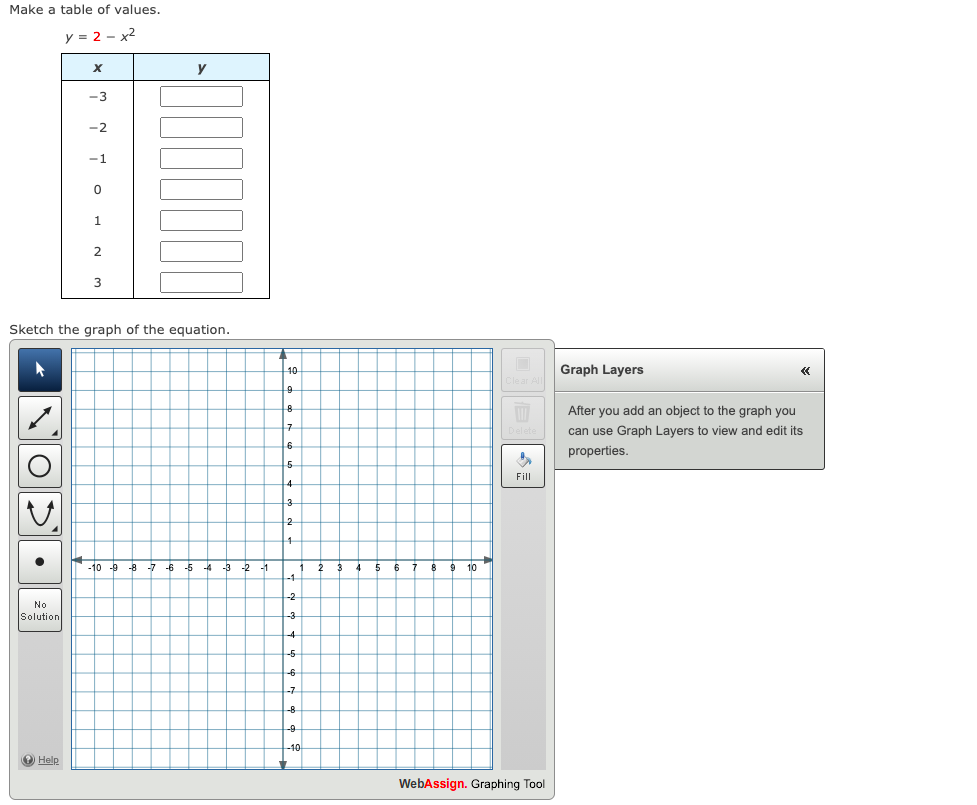This screenshot has width=977, height=805.
Task: Click the x column header
Action: click(97, 67)
